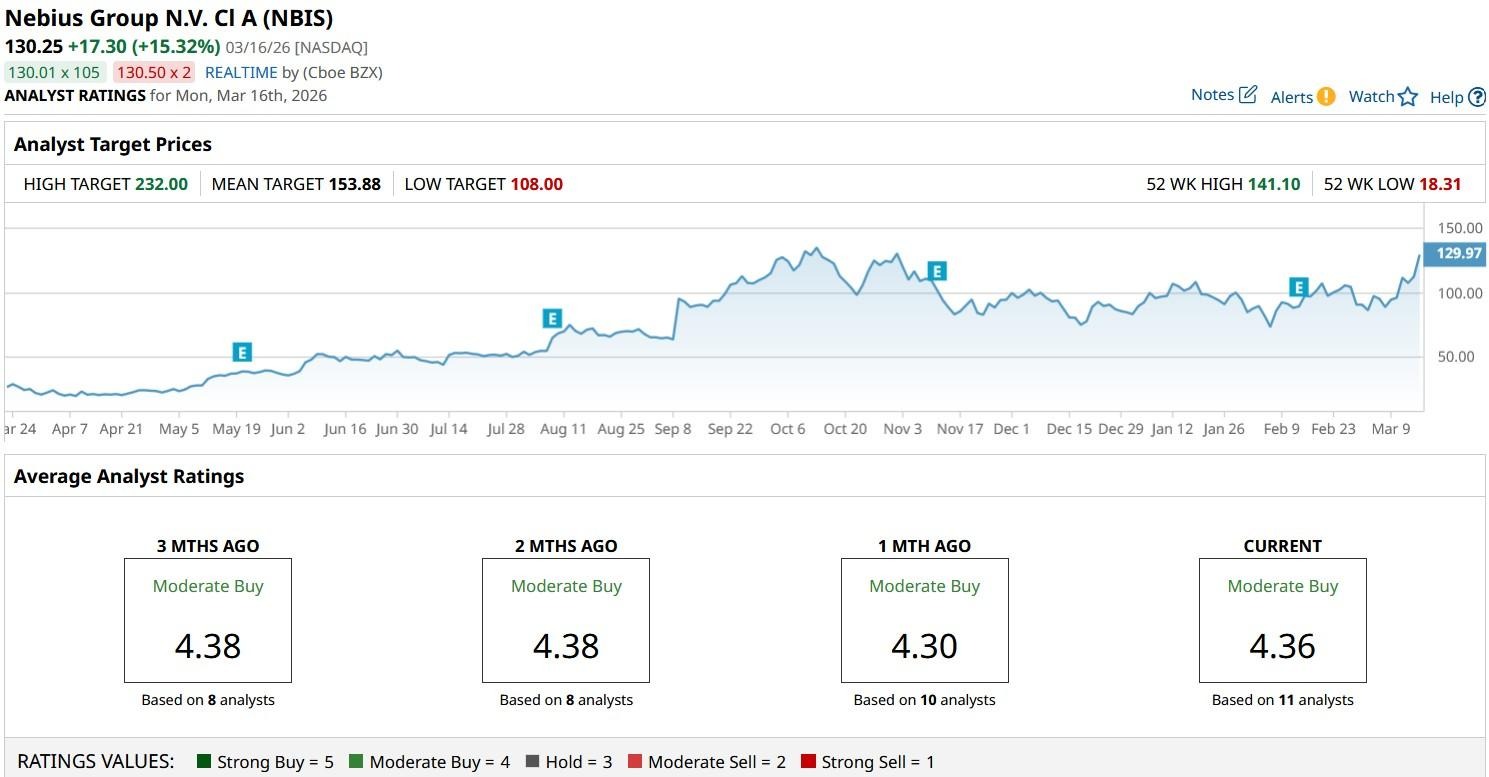Click the Analyst Target Prices heading

113,144
